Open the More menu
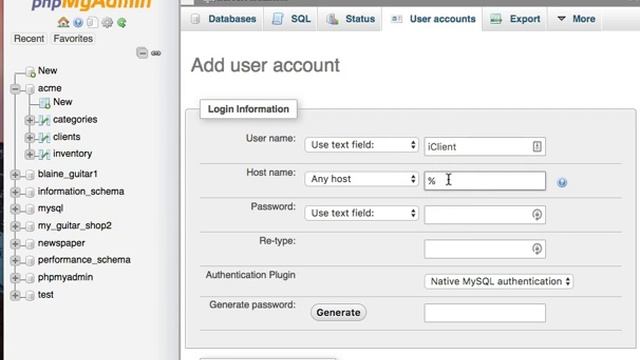 (x=576, y=19)
